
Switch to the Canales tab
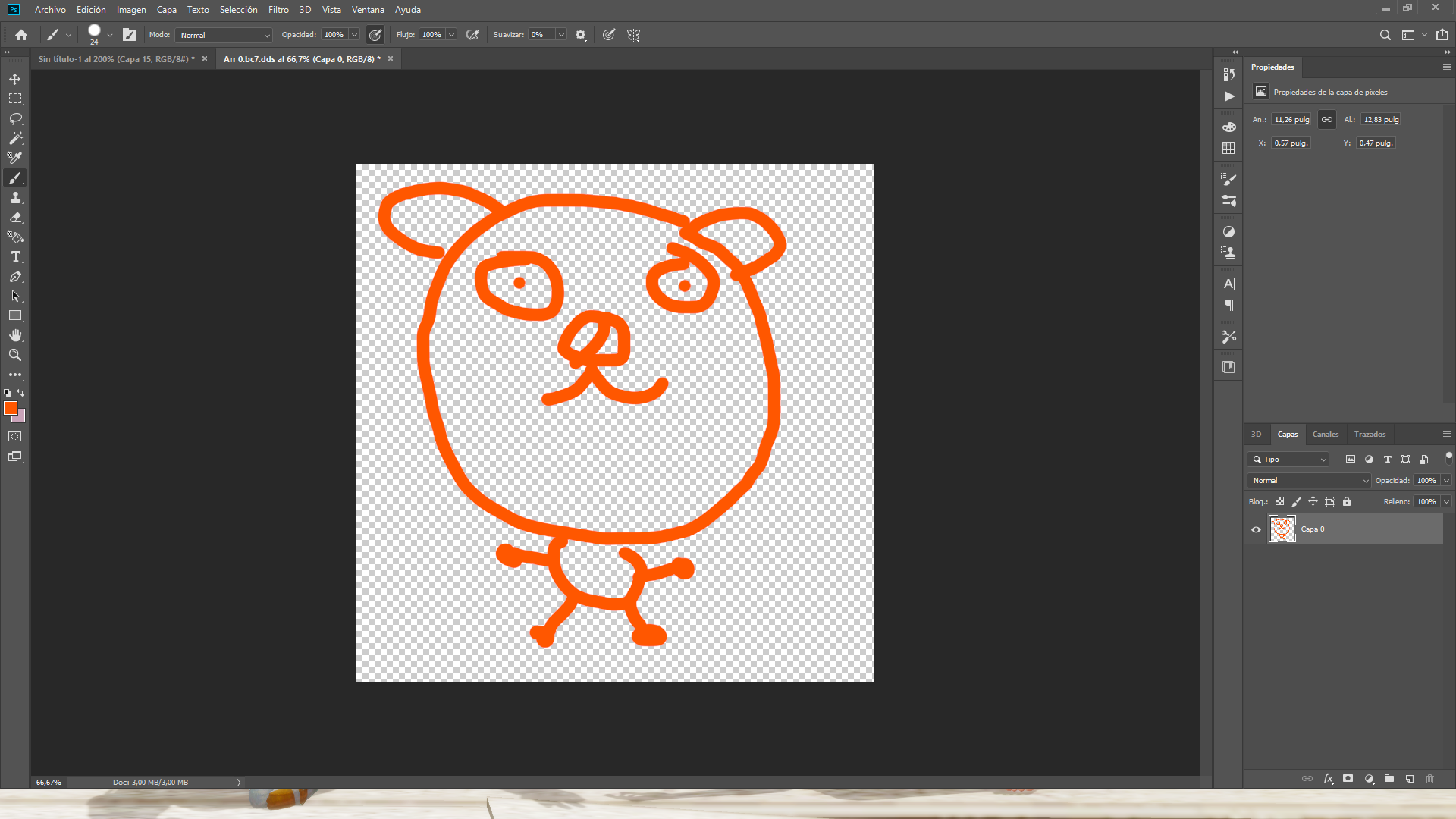1326,435
